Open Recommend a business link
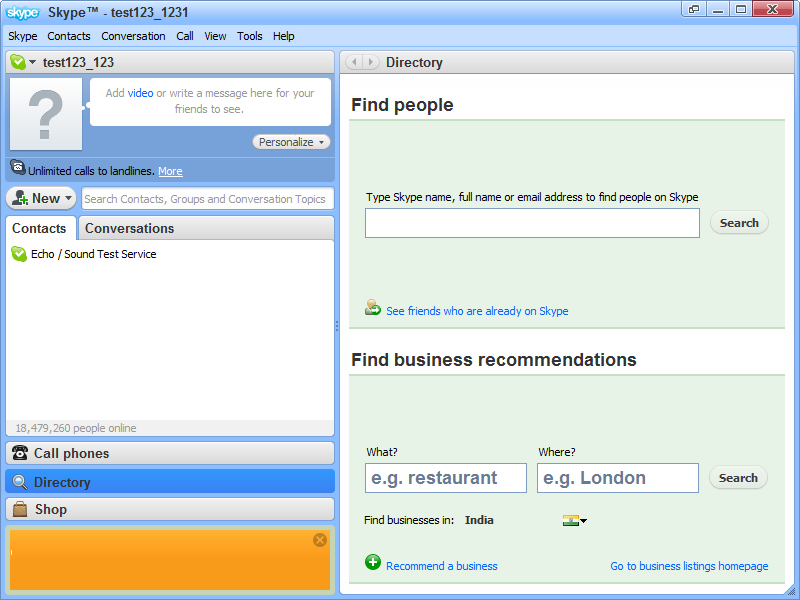The width and height of the screenshot is (800, 600). click(442, 566)
